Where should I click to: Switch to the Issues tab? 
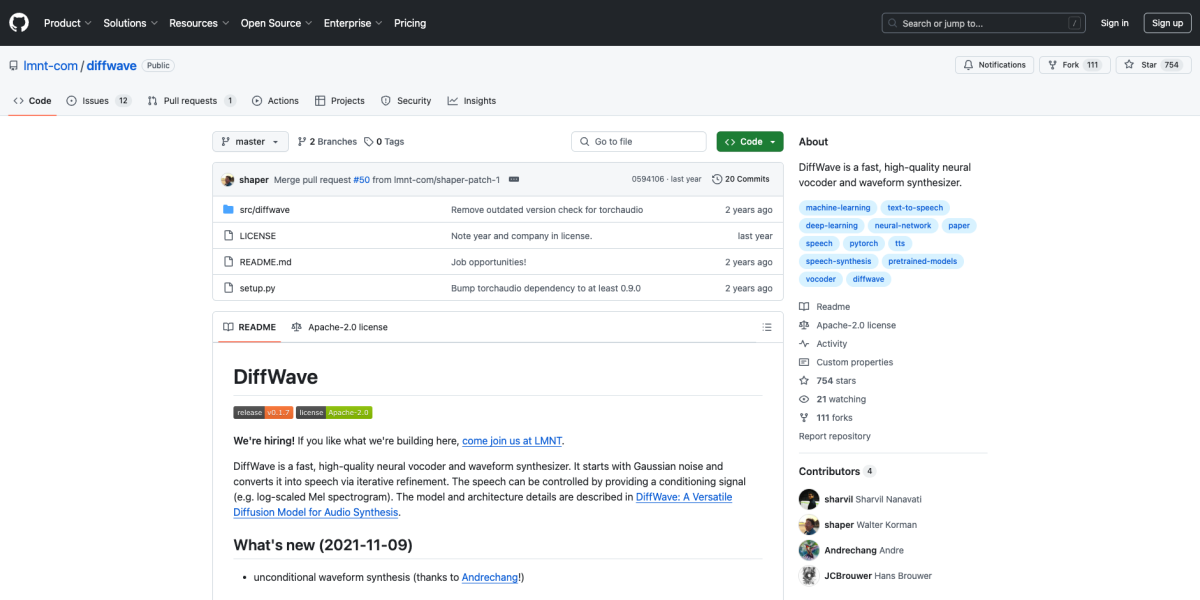(x=98, y=101)
